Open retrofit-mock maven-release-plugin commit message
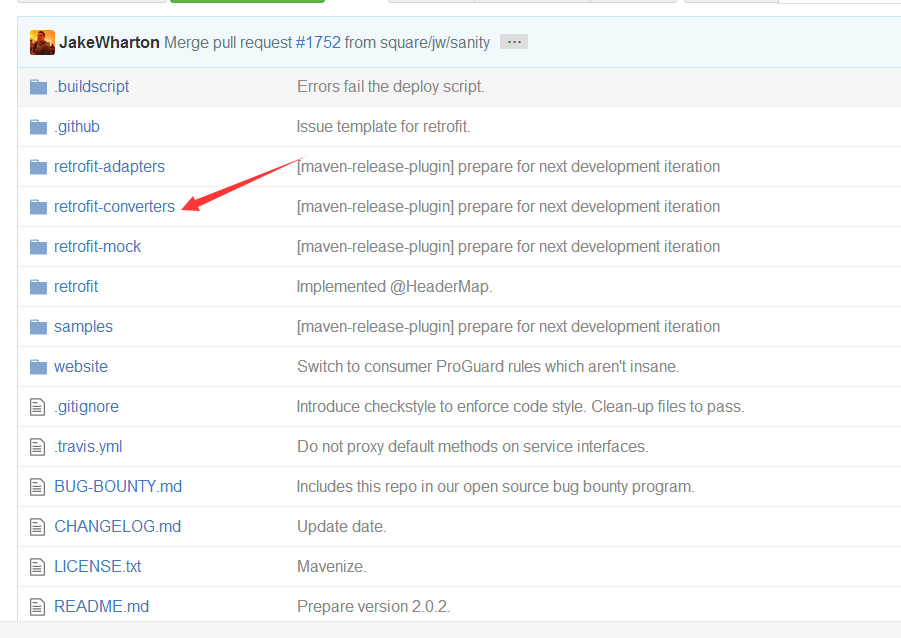This screenshot has width=901, height=638. point(508,247)
